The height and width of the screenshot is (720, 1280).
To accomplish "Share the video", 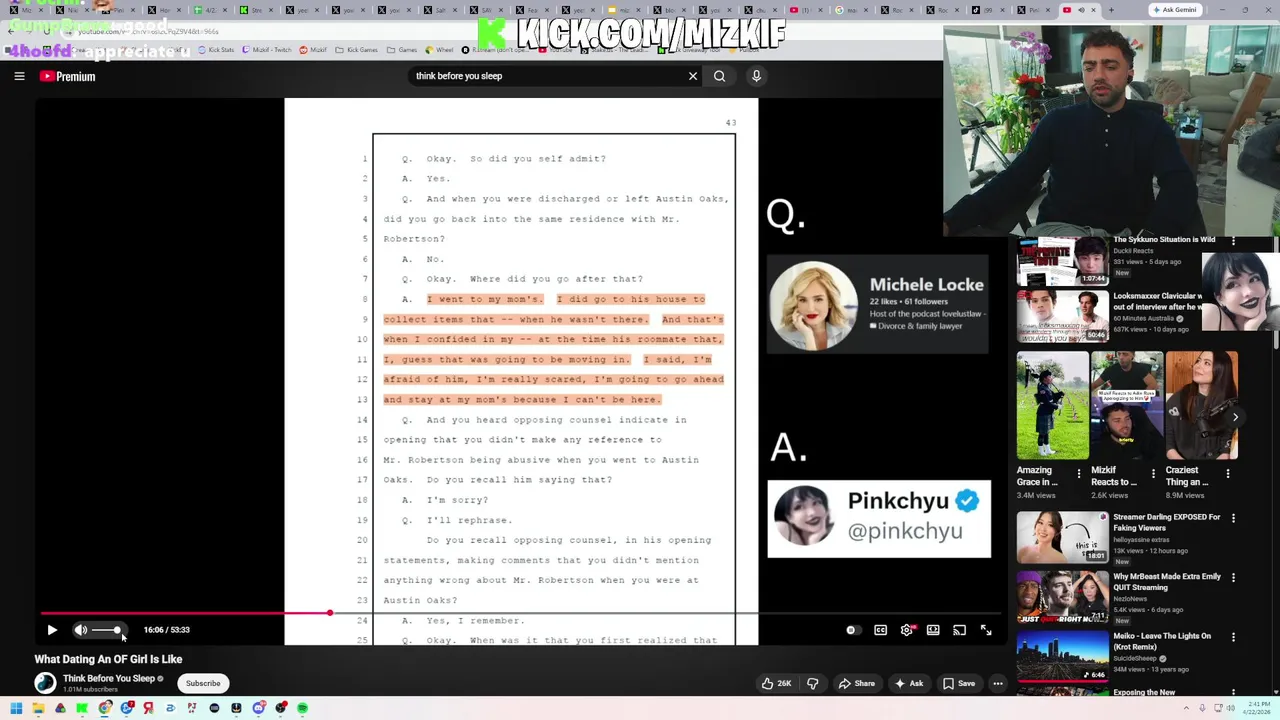I will [856, 683].
